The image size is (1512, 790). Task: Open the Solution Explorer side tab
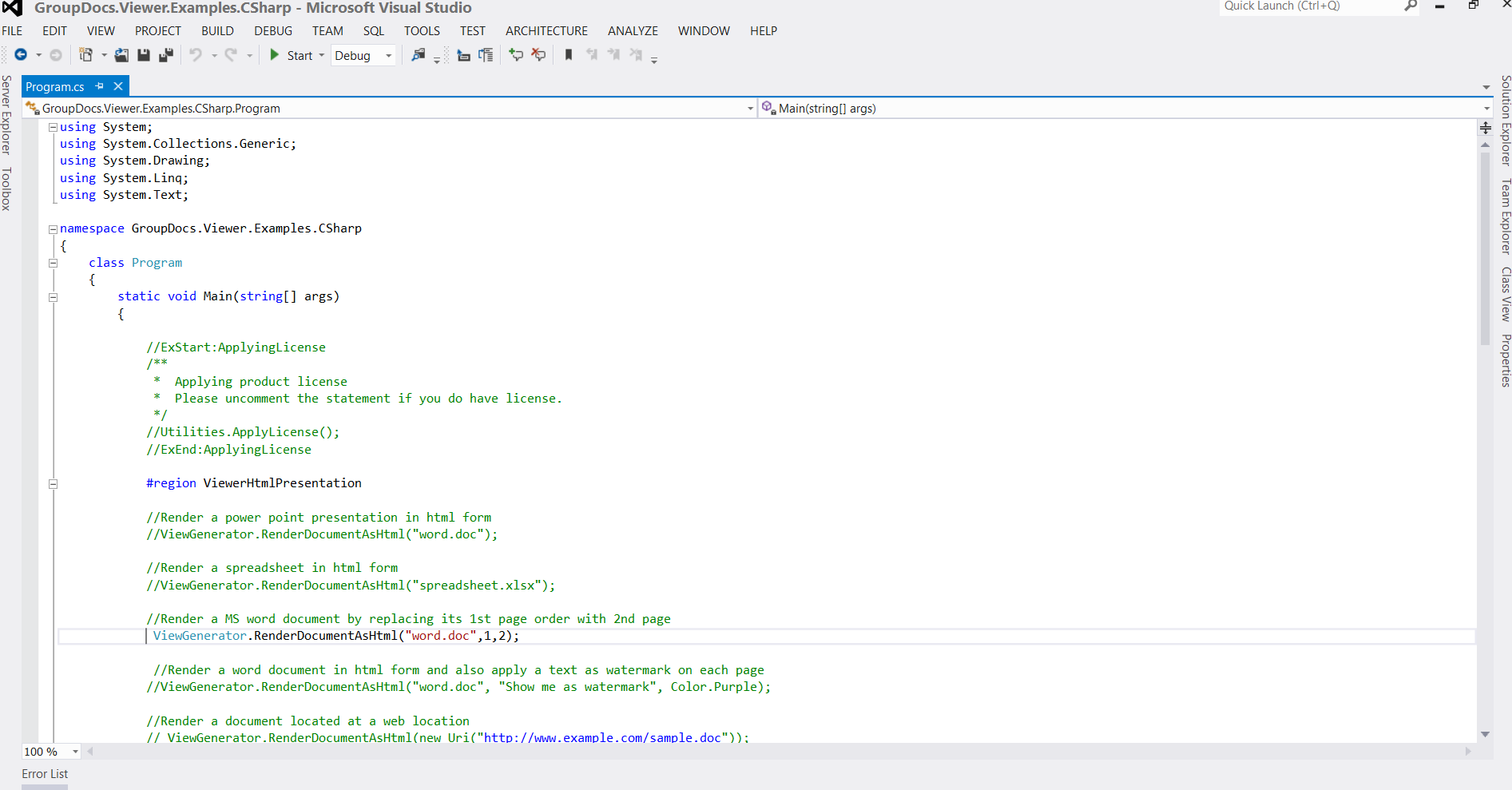pyautogui.click(x=1506, y=121)
